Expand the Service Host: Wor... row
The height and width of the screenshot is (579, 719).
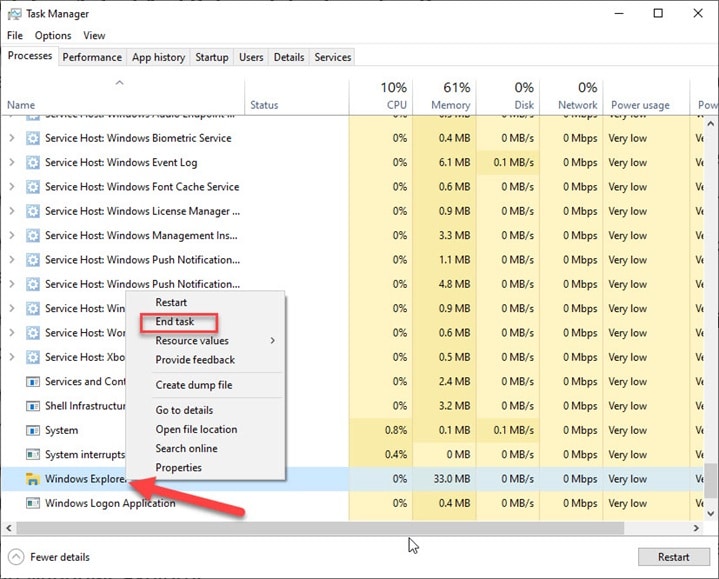[12, 332]
